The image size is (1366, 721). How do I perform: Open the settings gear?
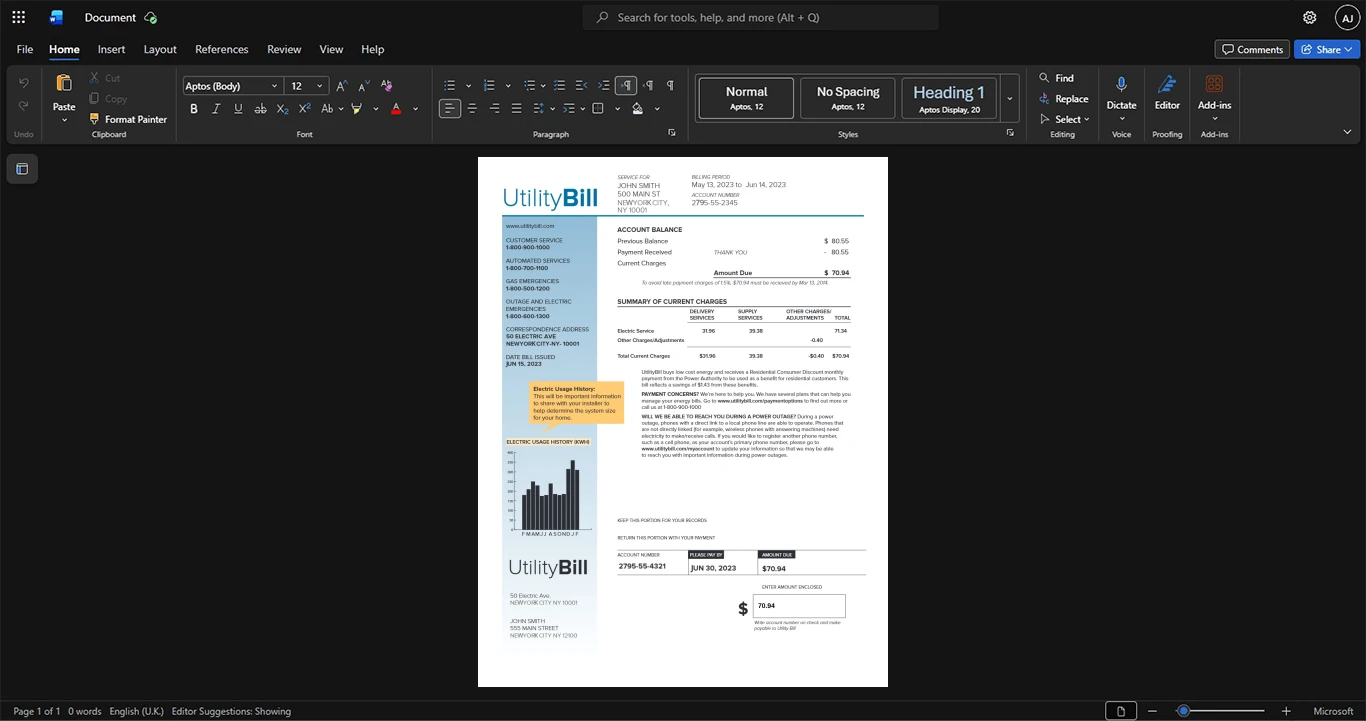point(1310,17)
